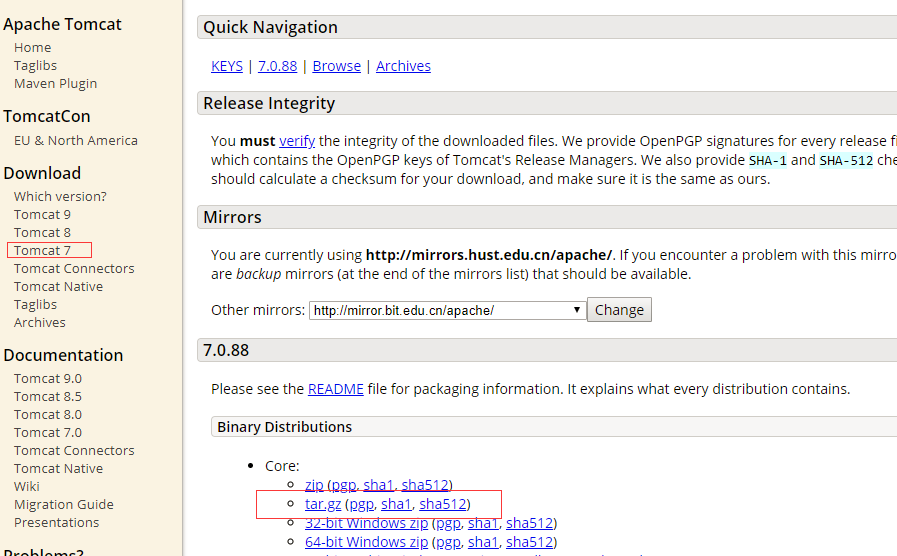Screen dimensions: 897x556
Task: Click Archives in Quick Navigation
Action: click(403, 66)
